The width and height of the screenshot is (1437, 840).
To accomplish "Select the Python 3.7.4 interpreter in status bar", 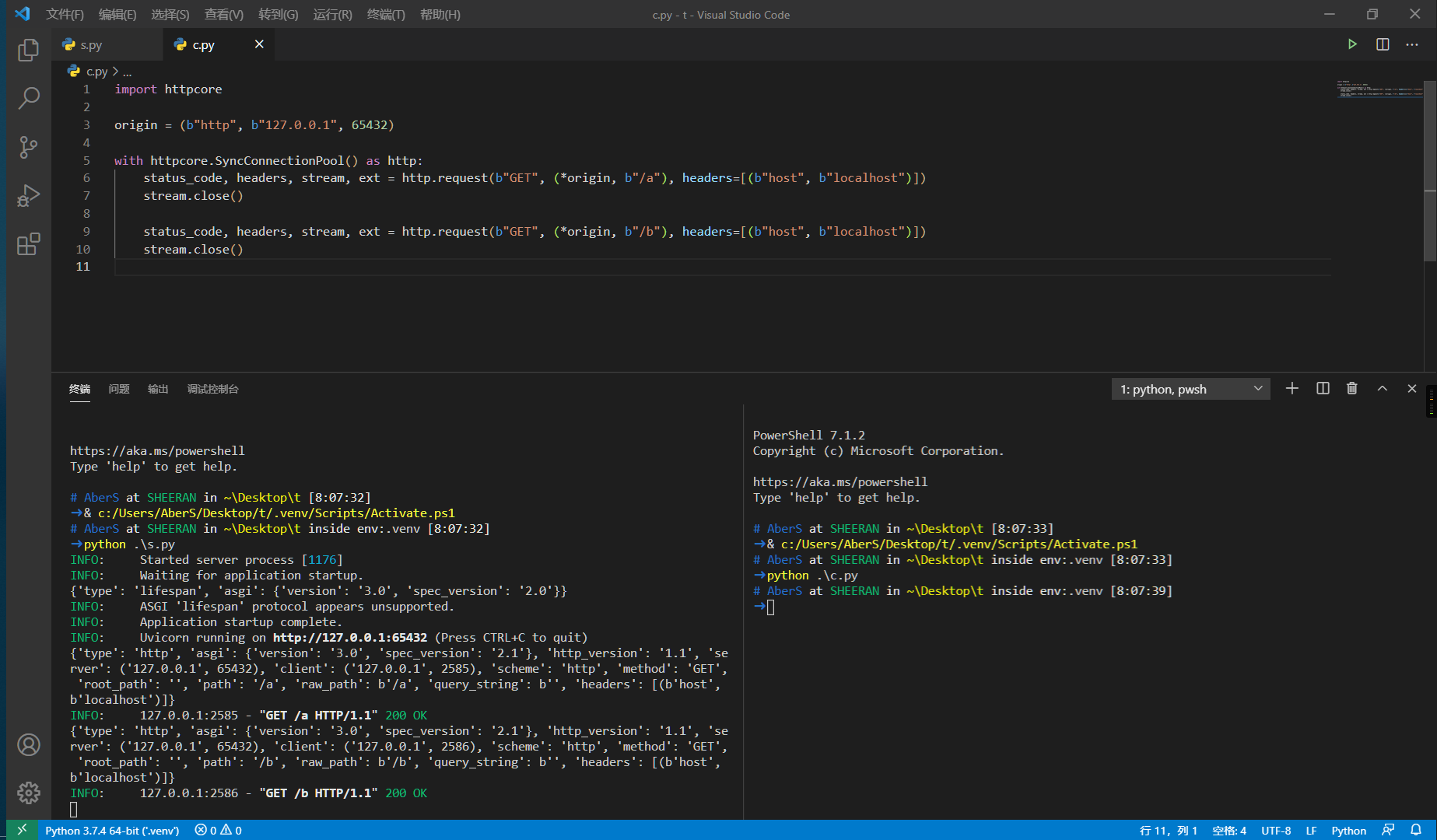I will 111,830.
